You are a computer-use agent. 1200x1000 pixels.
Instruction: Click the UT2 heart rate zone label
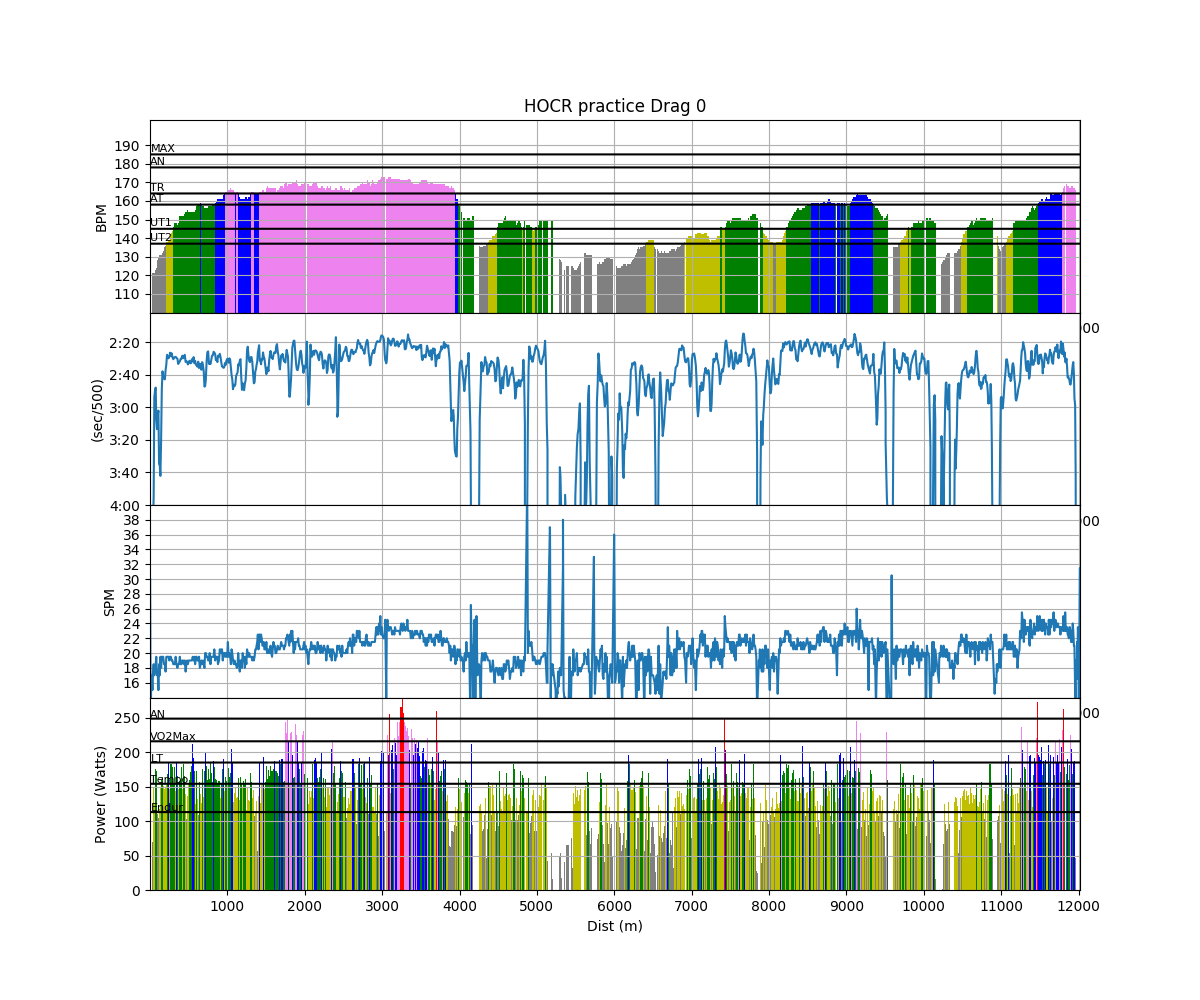pyautogui.click(x=161, y=237)
